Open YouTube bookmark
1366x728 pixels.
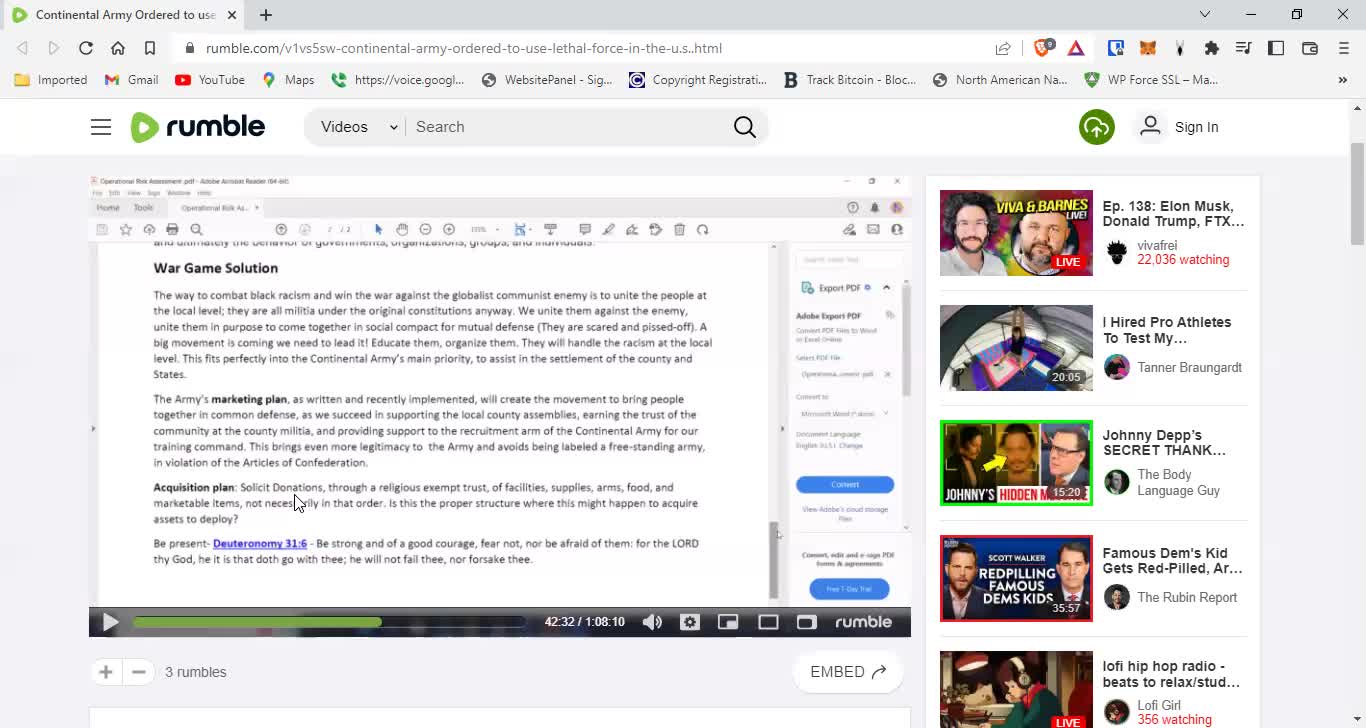210,80
